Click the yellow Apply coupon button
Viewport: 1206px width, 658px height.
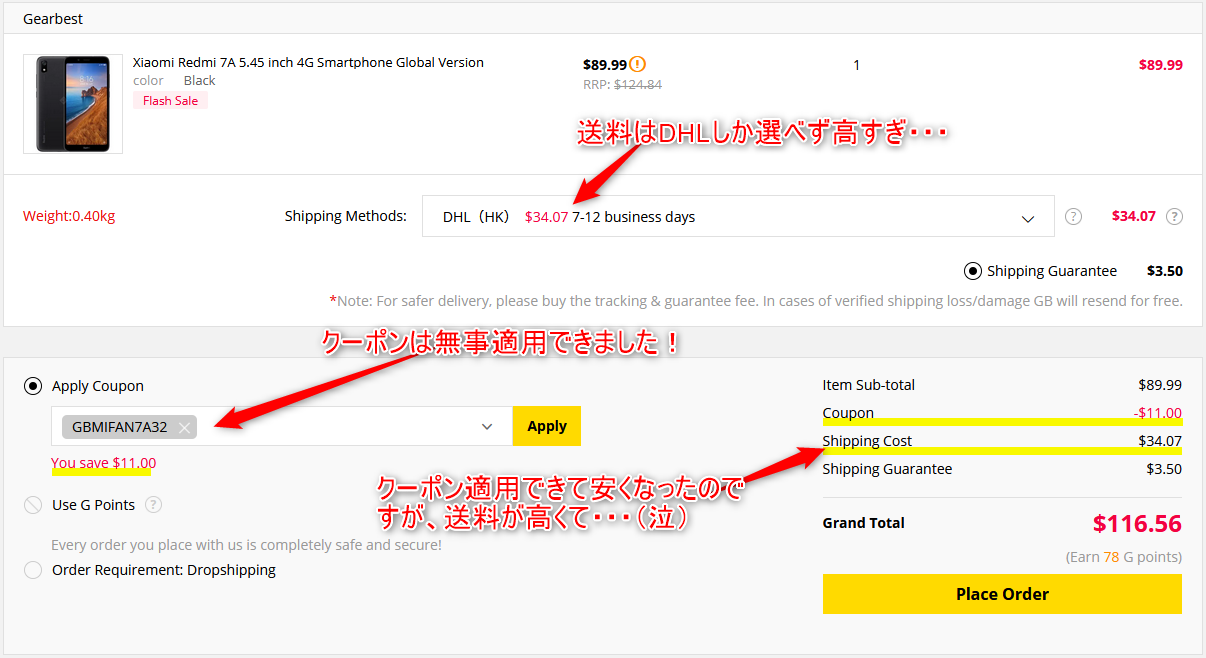tap(547, 426)
